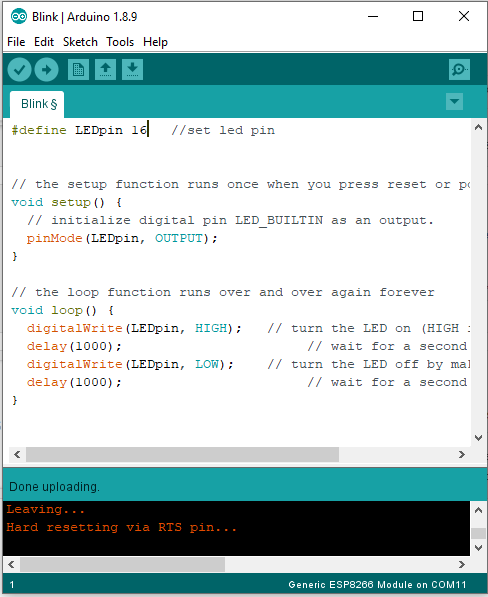Click on '#define LEDpin 16' line
The image size is (488, 597).
(79, 130)
